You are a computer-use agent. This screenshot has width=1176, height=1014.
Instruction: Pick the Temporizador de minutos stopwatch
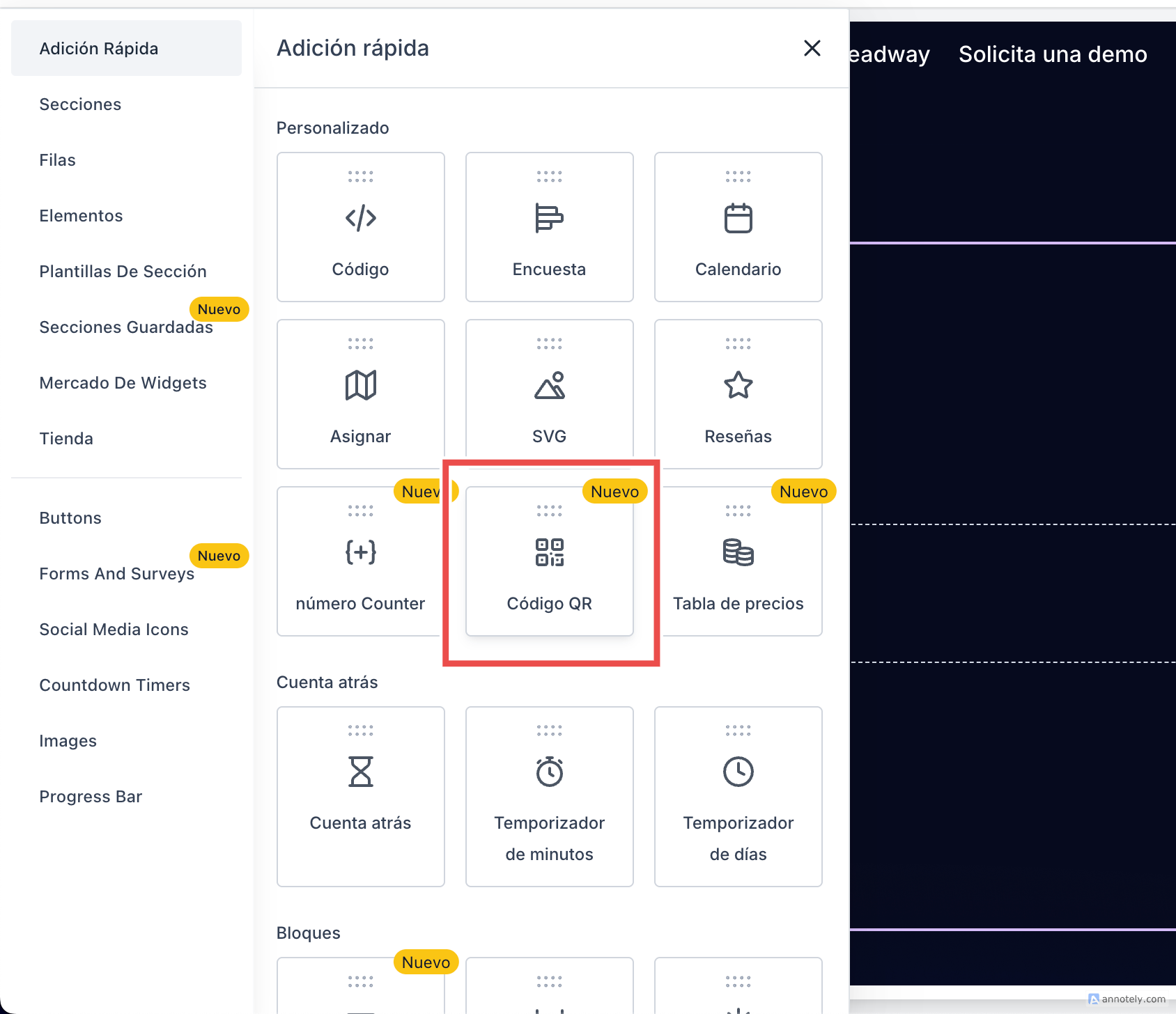(549, 772)
